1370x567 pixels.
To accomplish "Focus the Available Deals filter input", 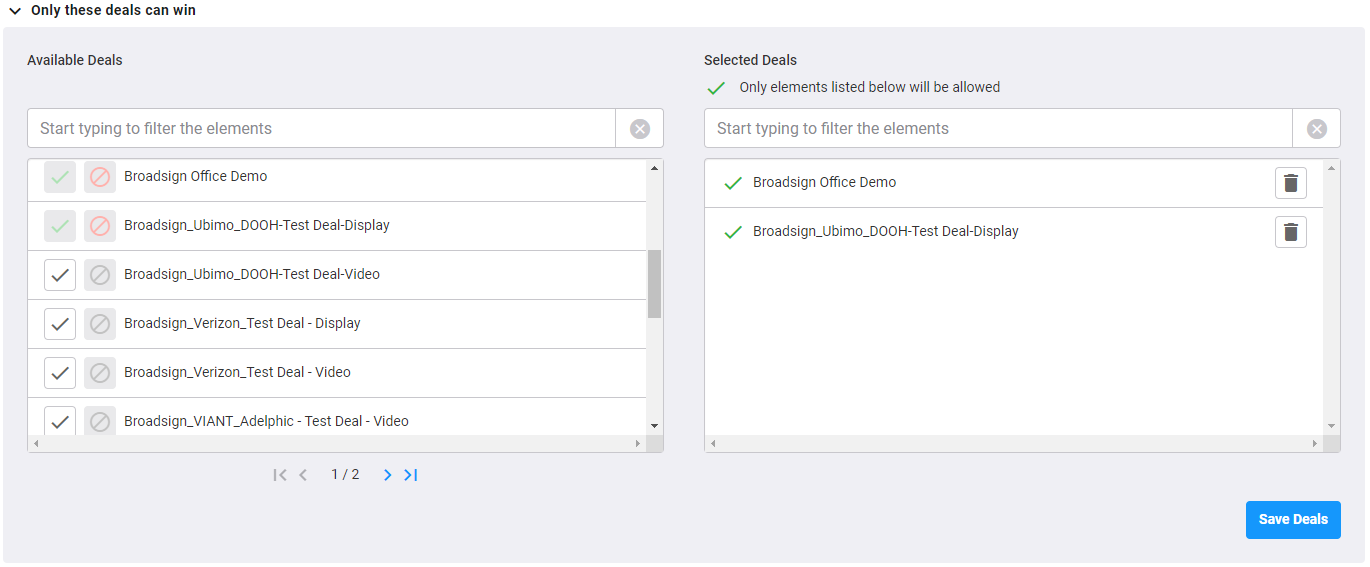I will coord(321,129).
